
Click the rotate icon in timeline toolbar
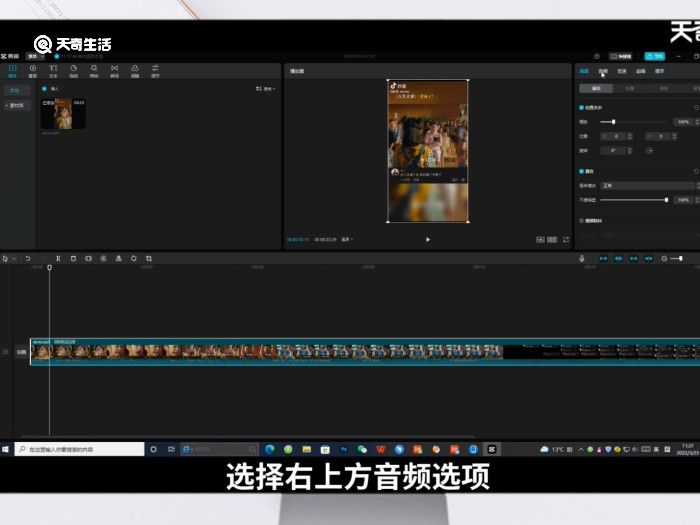click(133, 258)
